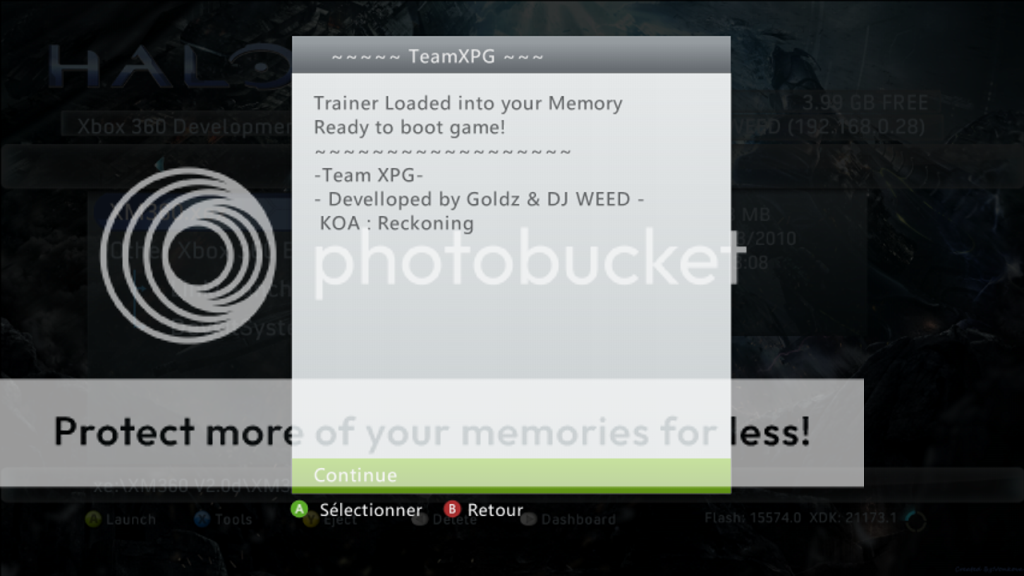Choose Sélectionner in the dialog footer
Image resolution: width=1024 pixels, height=576 pixels.
click(370, 510)
